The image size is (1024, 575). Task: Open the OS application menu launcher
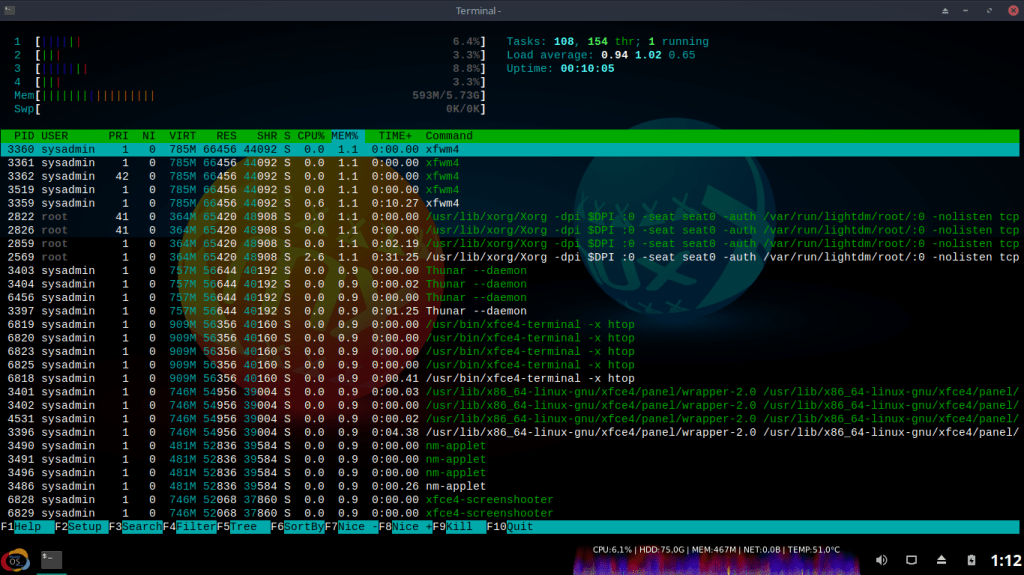pyautogui.click(x=15, y=560)
